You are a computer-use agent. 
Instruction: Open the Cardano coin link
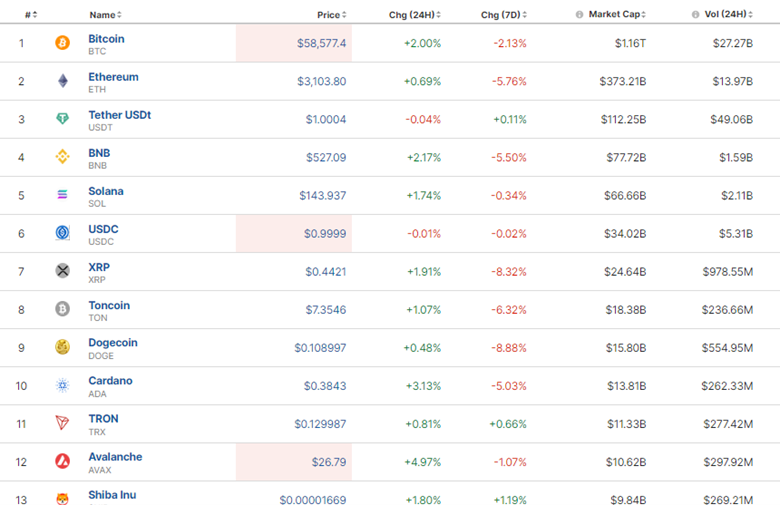[110, 381]
